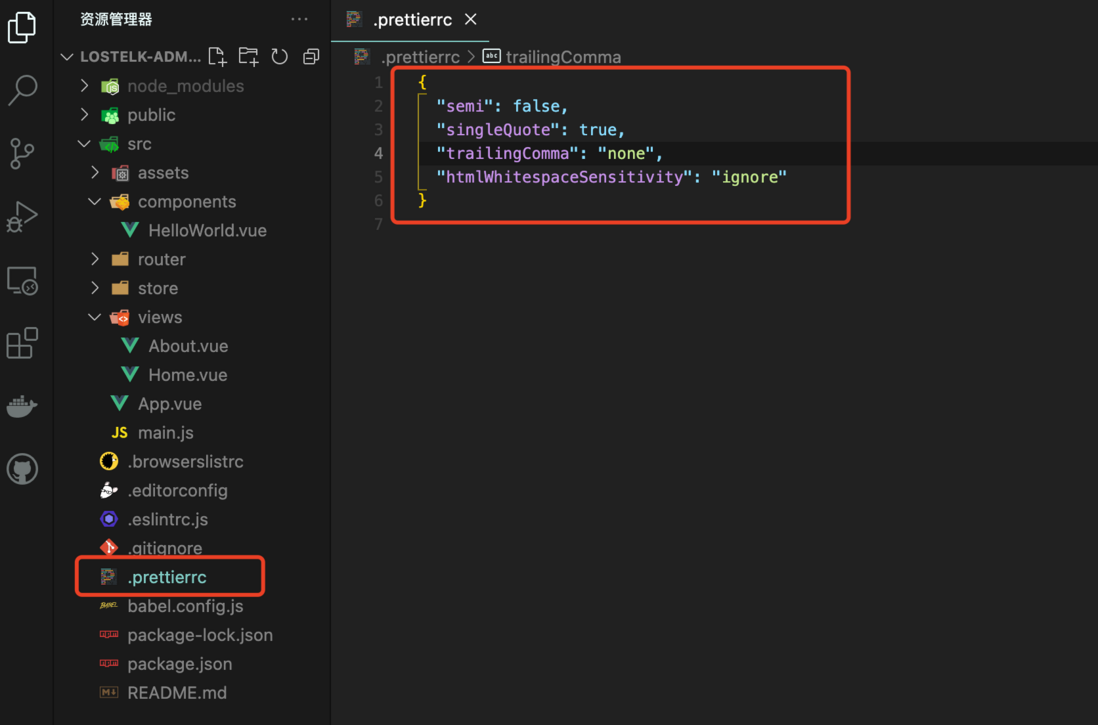
Task: Open package-lock.json file
Action: coord(200,635)
